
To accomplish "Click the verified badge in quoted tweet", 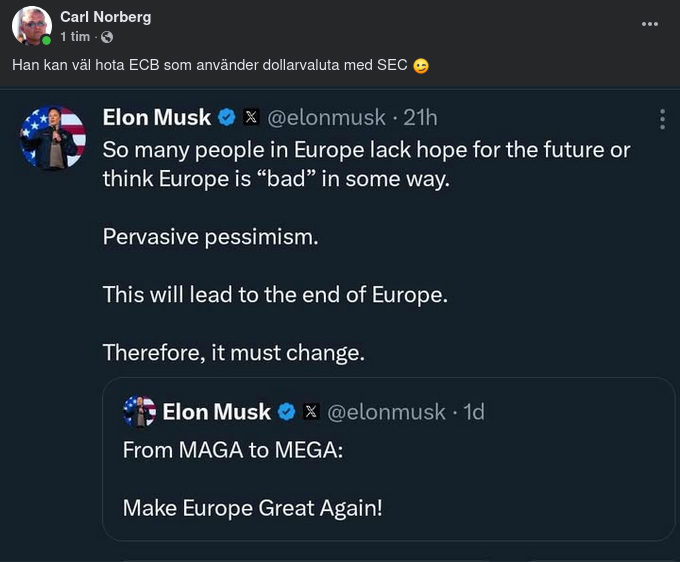I will click(x=286, y=412).
